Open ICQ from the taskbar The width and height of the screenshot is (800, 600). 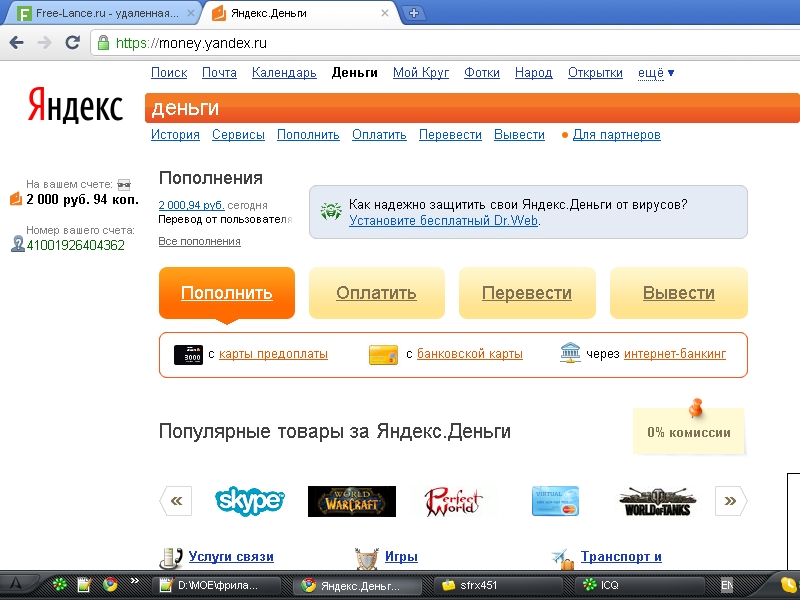pos(641,585)
